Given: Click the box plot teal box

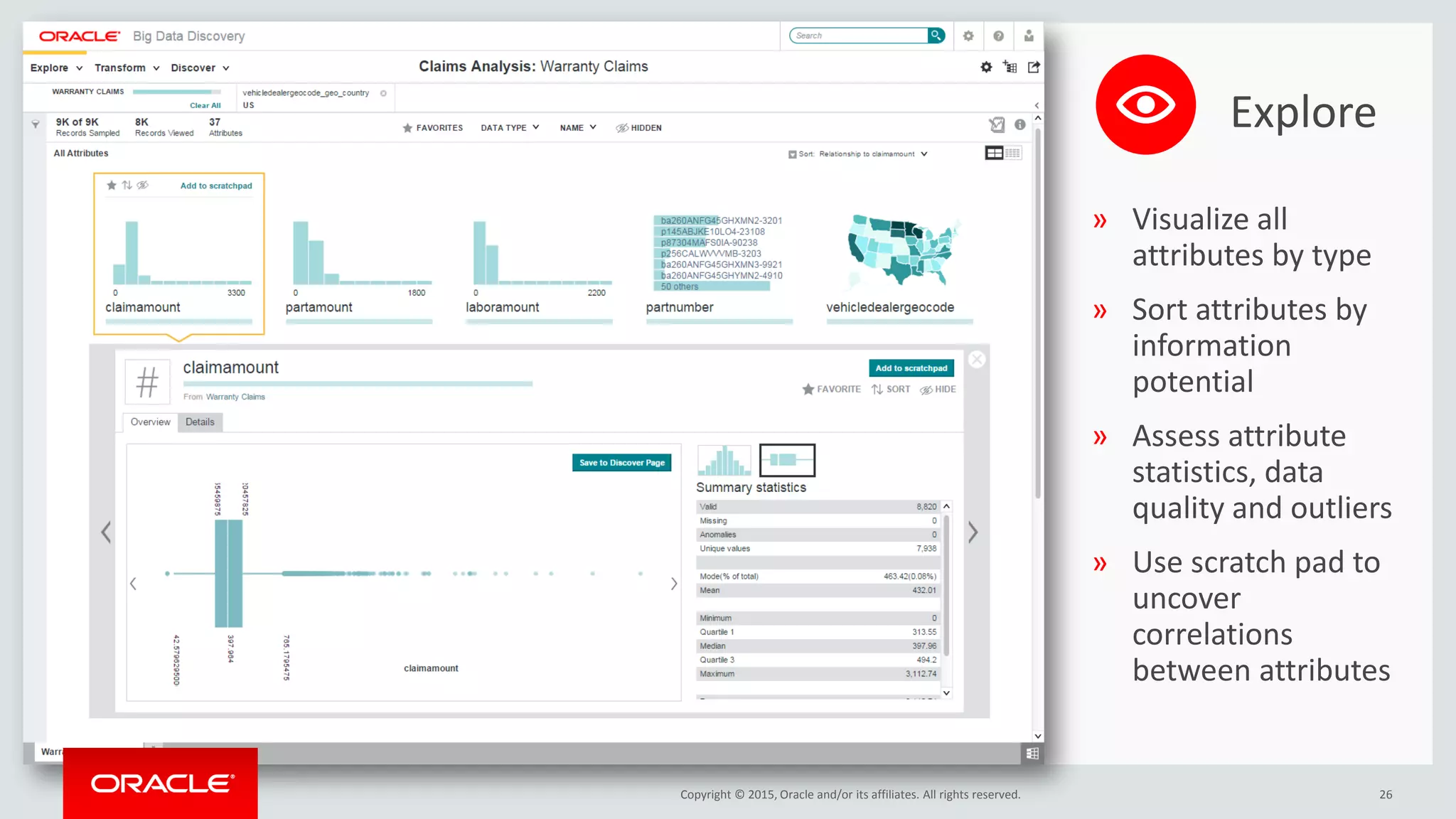Looking at the screenshot, I should pos(229,573).
